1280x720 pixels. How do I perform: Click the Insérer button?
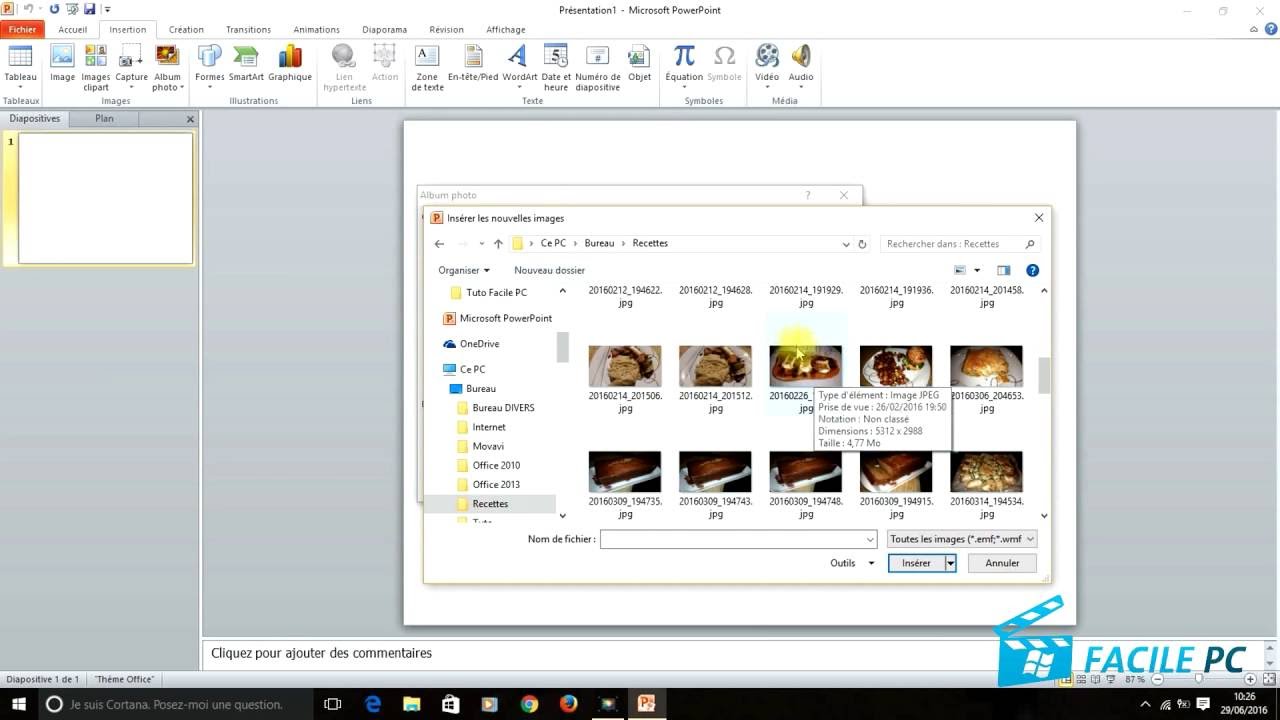[x=916, y=563]
